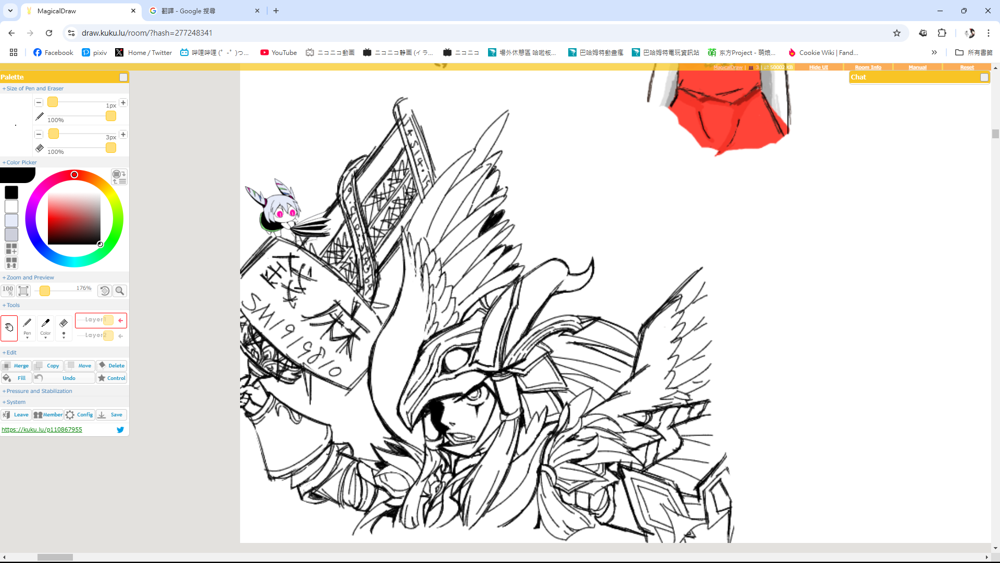The width and height of the screenshot is (1000, 563).
Task: Pick the white color swatch
Action: (x=11, y=207)
